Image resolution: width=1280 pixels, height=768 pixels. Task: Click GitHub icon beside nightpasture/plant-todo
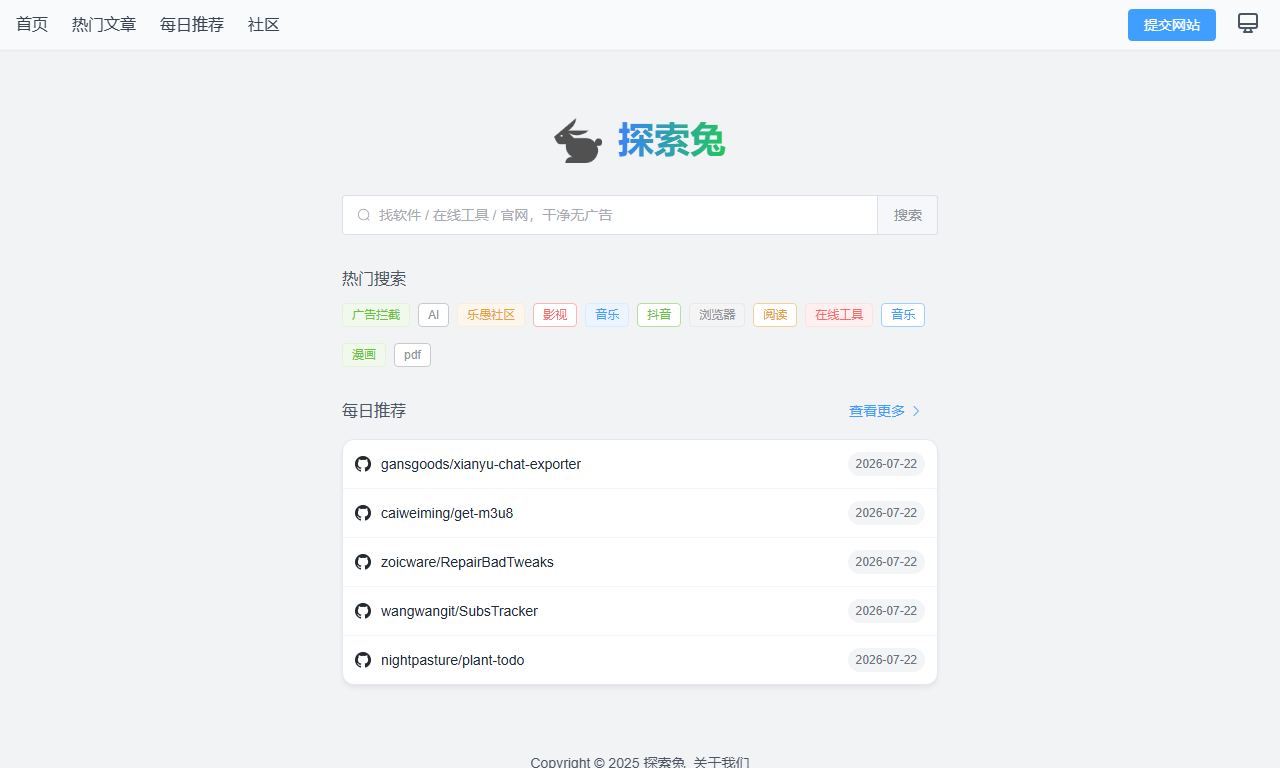[363, 660]
